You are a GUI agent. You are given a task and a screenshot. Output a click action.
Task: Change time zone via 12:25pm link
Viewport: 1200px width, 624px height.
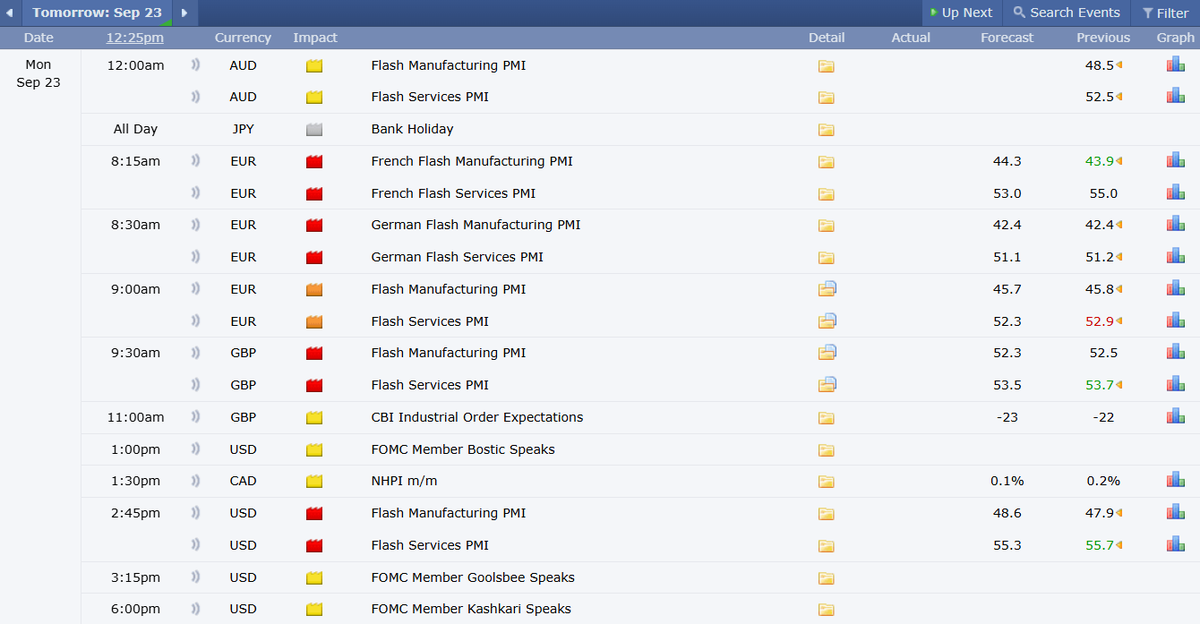(x=137, y=37)
